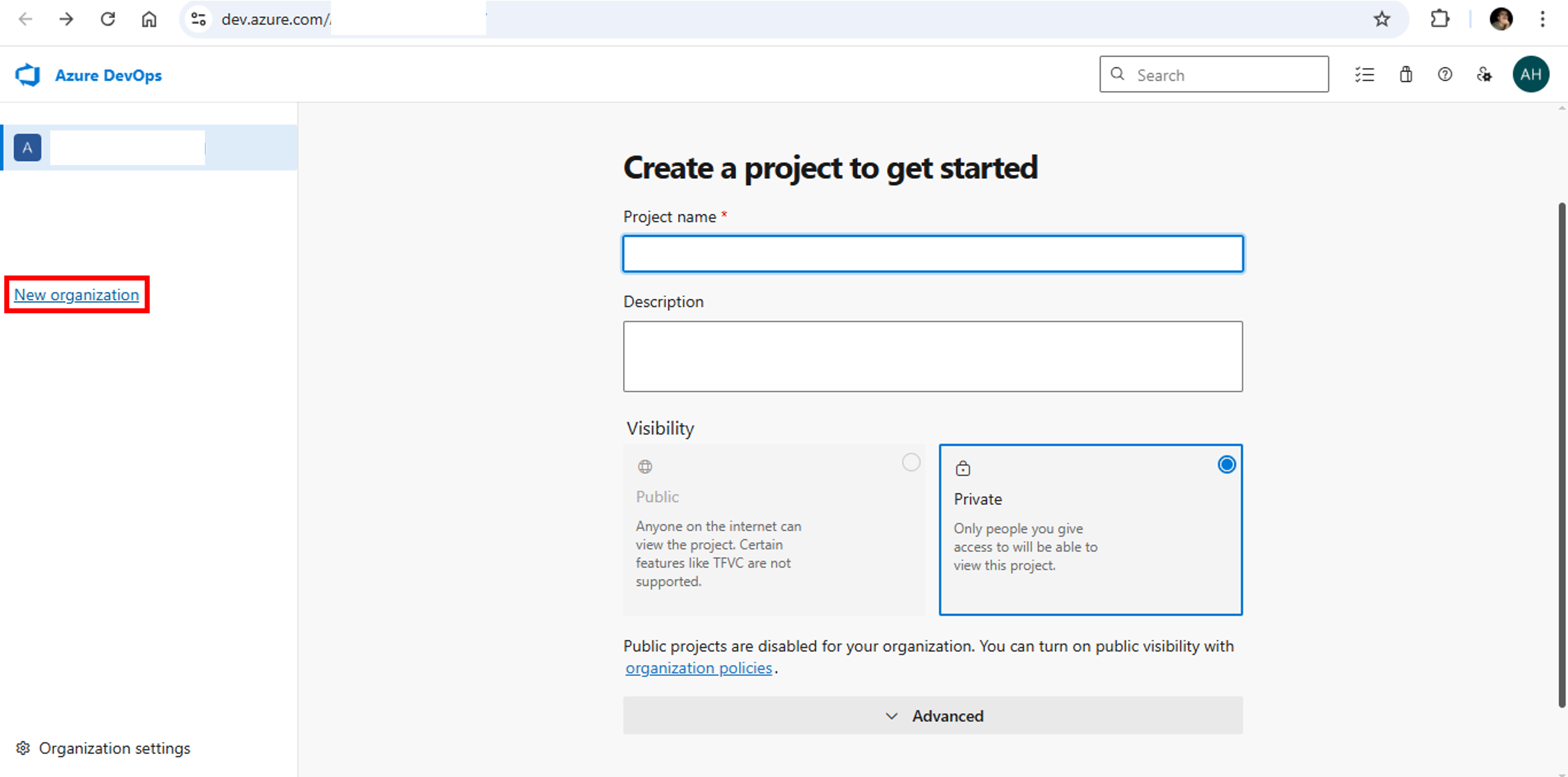Select the Private visibility radio button
Image resolution: width=1568 pixels, height=777 pixels.
click(x=1227, y=464)
